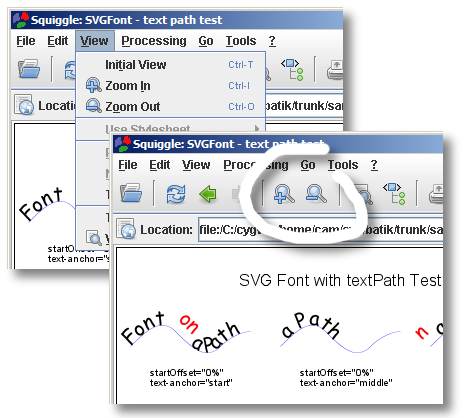Open the ? help menu in front window

374,165
